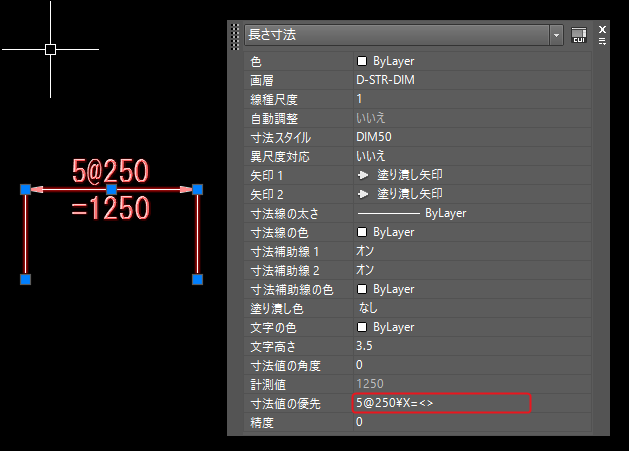Open the CUI customize icon

click(x=579, y=35)
